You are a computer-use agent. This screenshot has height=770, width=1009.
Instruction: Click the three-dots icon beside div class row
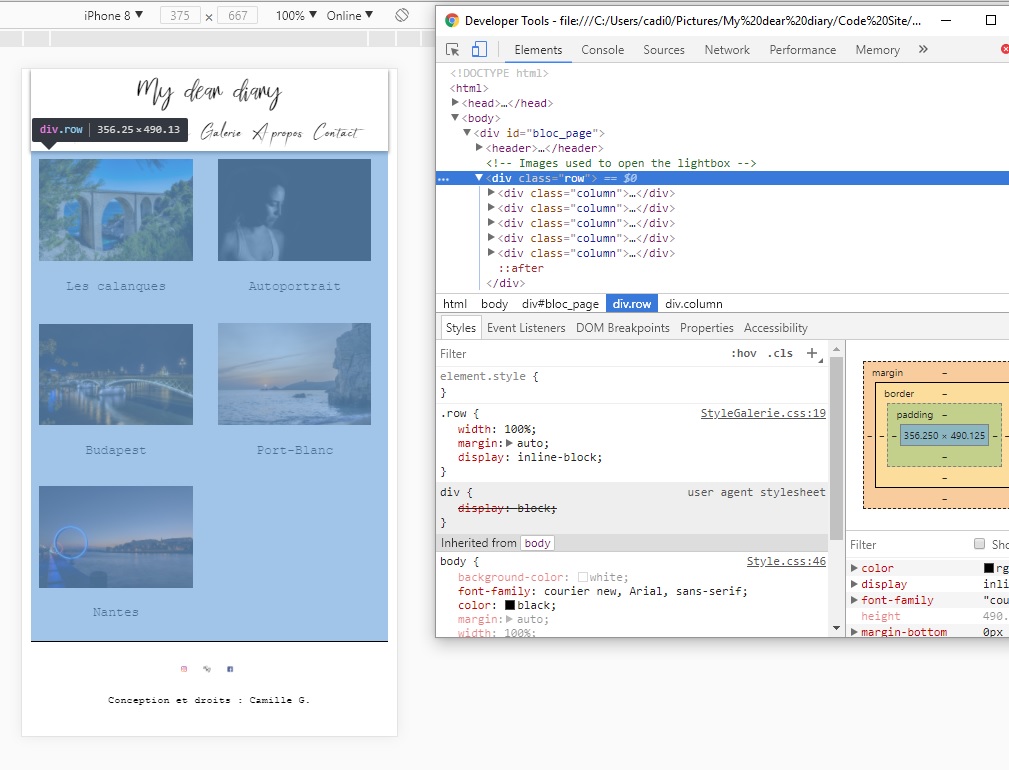coord(443,179)
